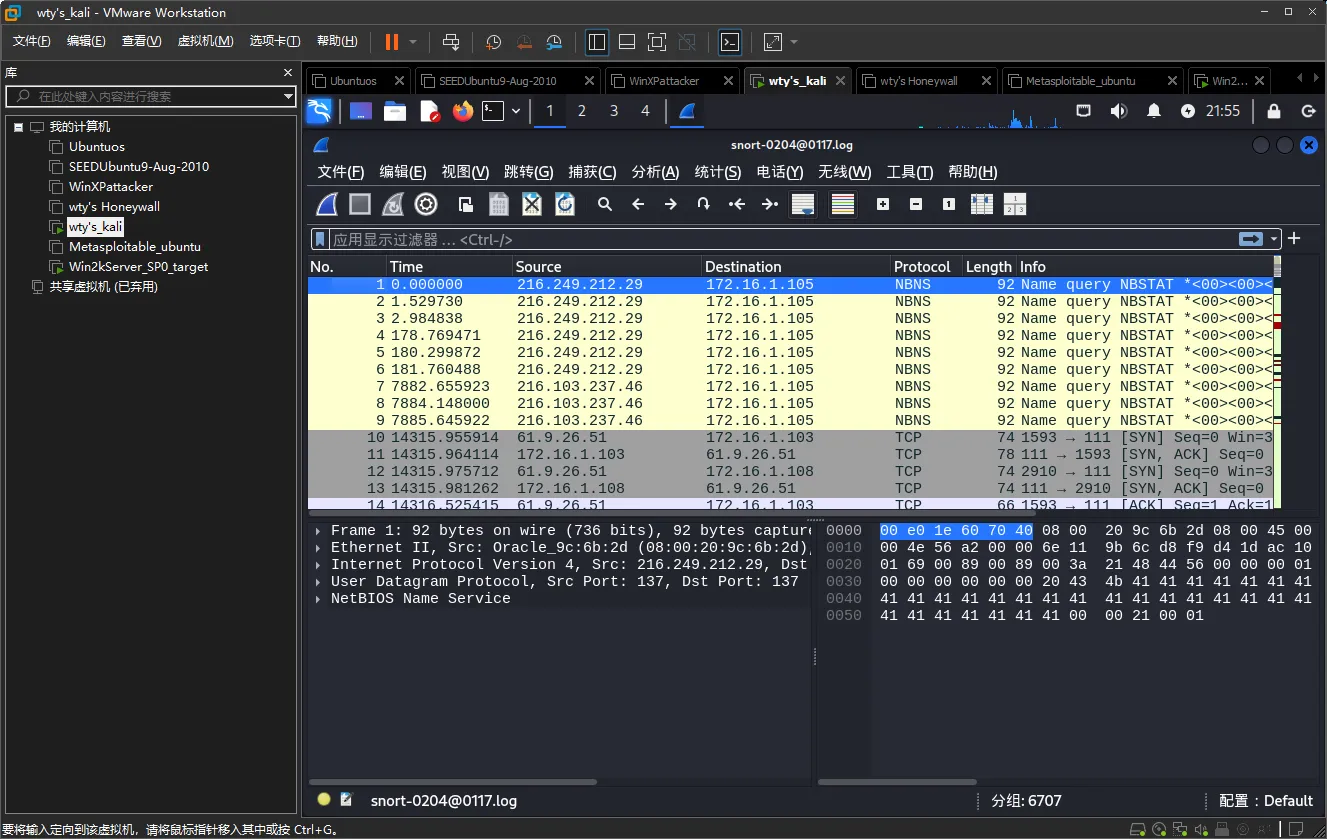Switch to the Metasploitable_ubuntu VM tab
The image size is (1327, 839).
(1080, 81)
